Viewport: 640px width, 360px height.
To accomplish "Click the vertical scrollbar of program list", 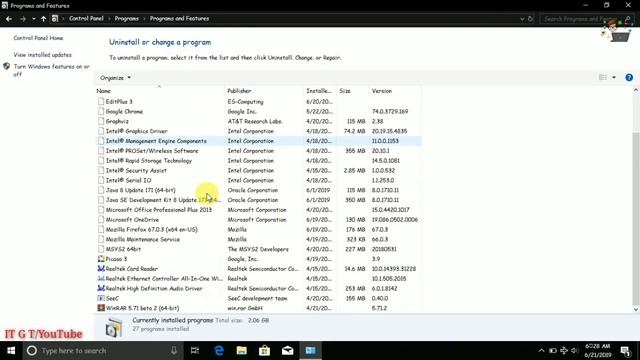I will pyautogui.click(x=636, y=218).
